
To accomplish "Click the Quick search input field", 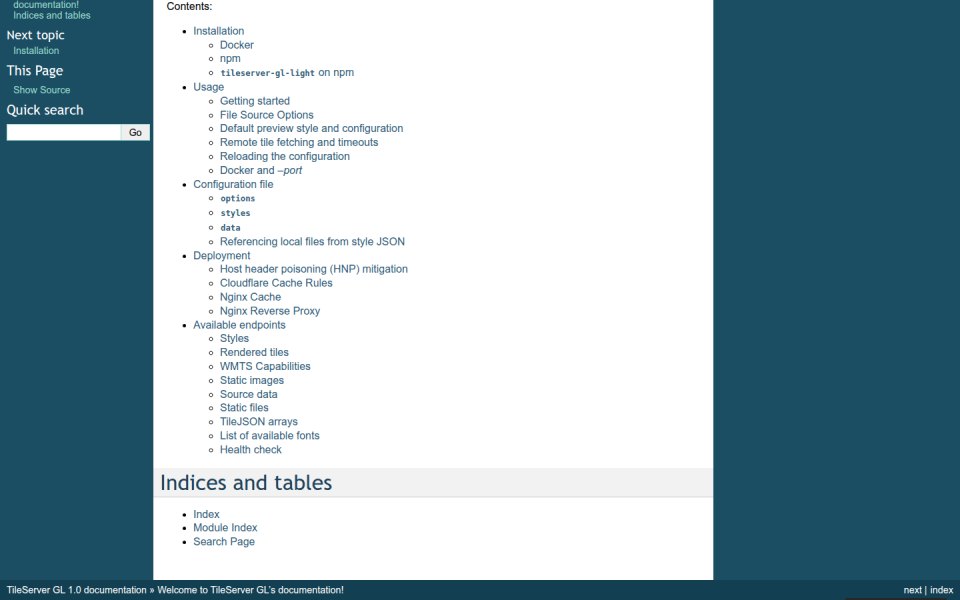I will (x=64, y=132).
